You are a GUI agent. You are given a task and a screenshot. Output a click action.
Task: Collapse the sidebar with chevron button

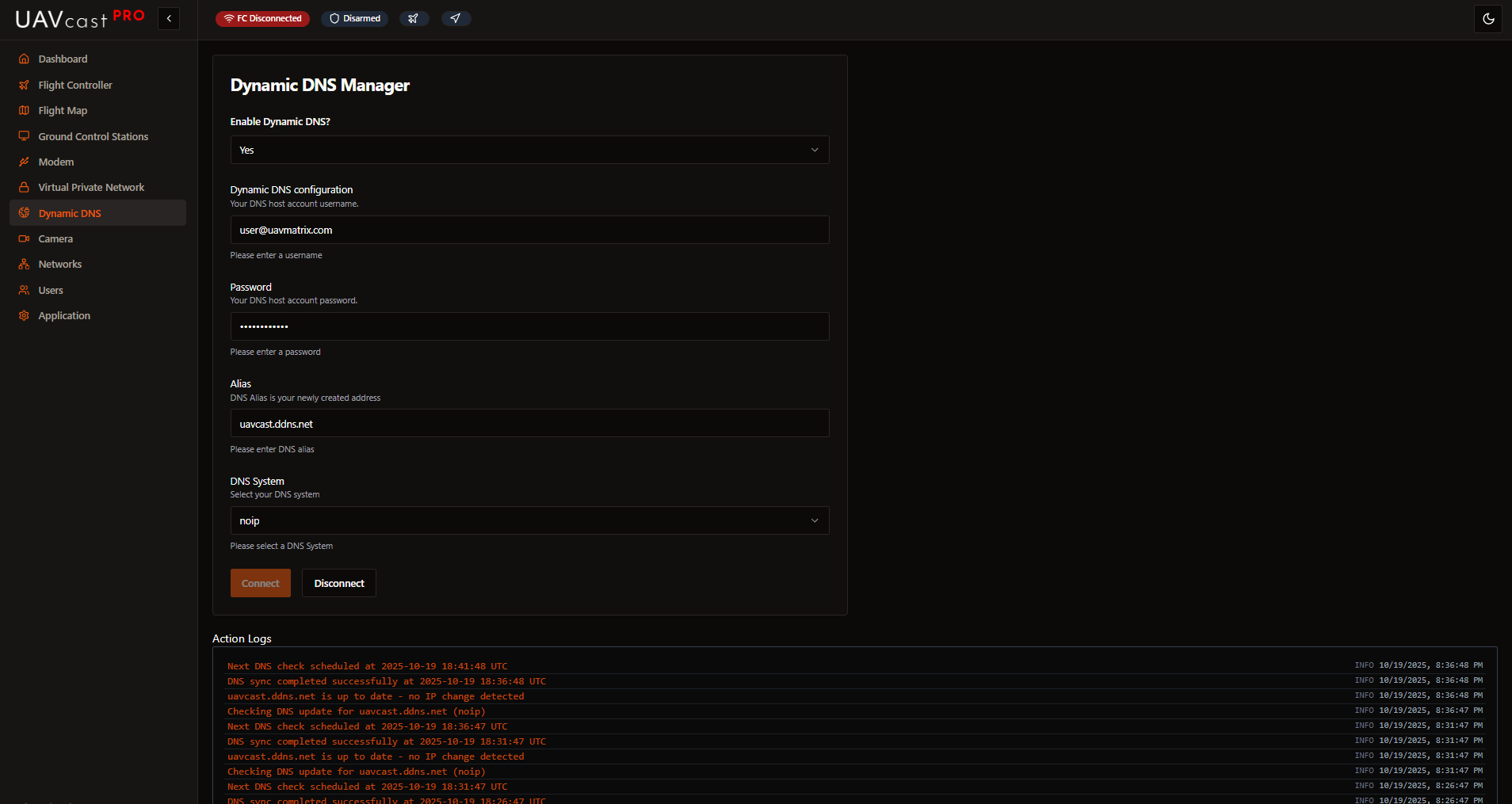(x=169, y=18)
